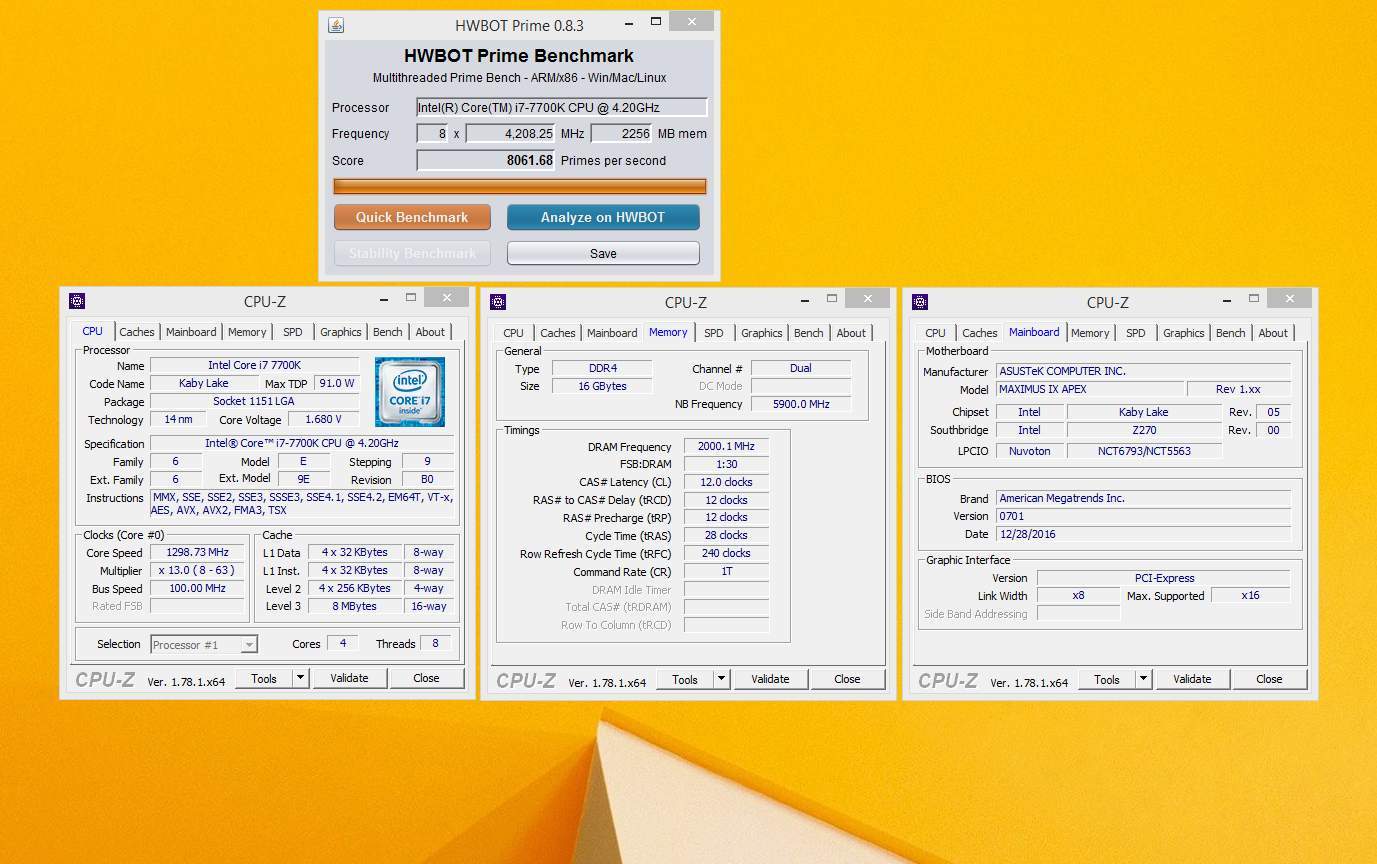Image resolution: width=1377 pixels, height=864 pixels.
Task: Click LPCIO value NCT6793/NCT5563
Action: [1144, 451]
